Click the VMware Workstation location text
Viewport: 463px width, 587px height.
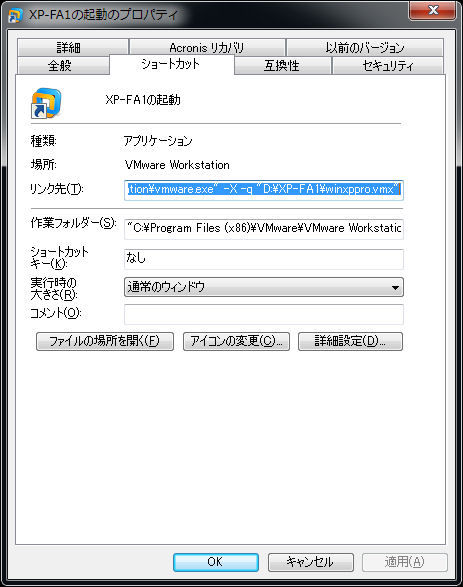click(x=177, y=165)
